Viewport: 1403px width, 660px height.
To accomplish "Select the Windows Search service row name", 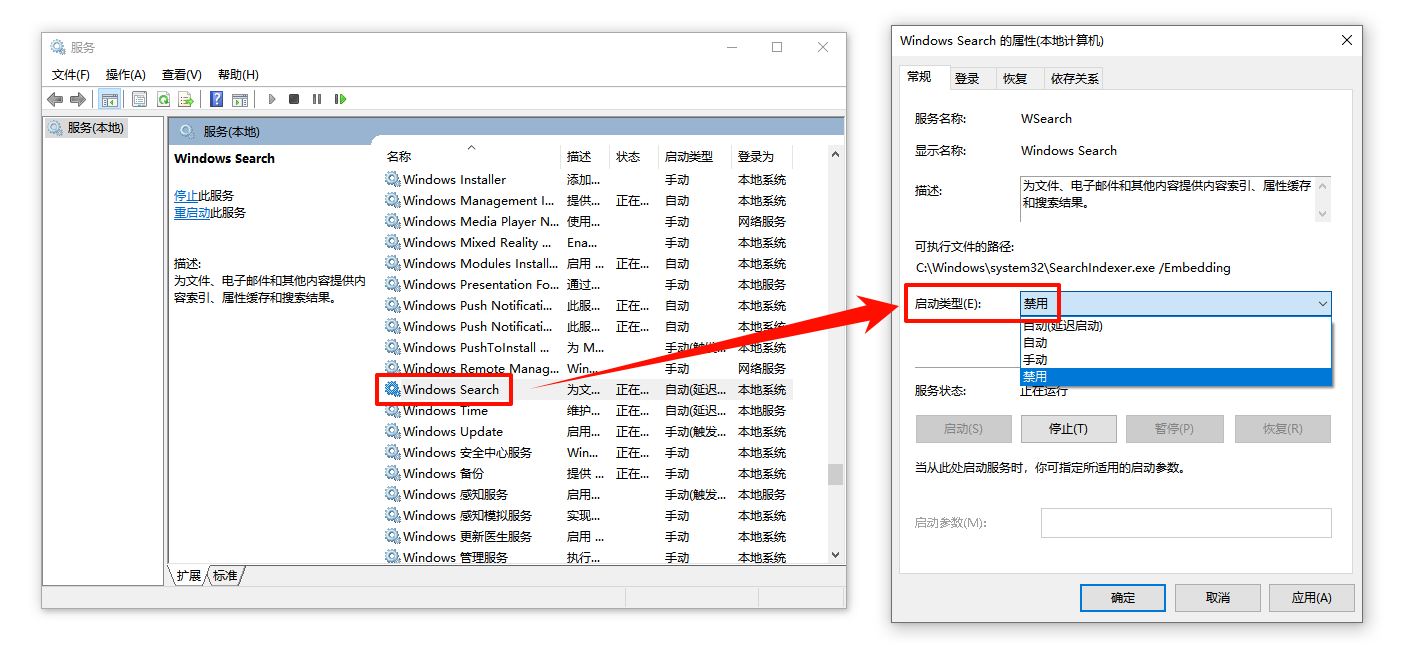I will click(451, 390).
